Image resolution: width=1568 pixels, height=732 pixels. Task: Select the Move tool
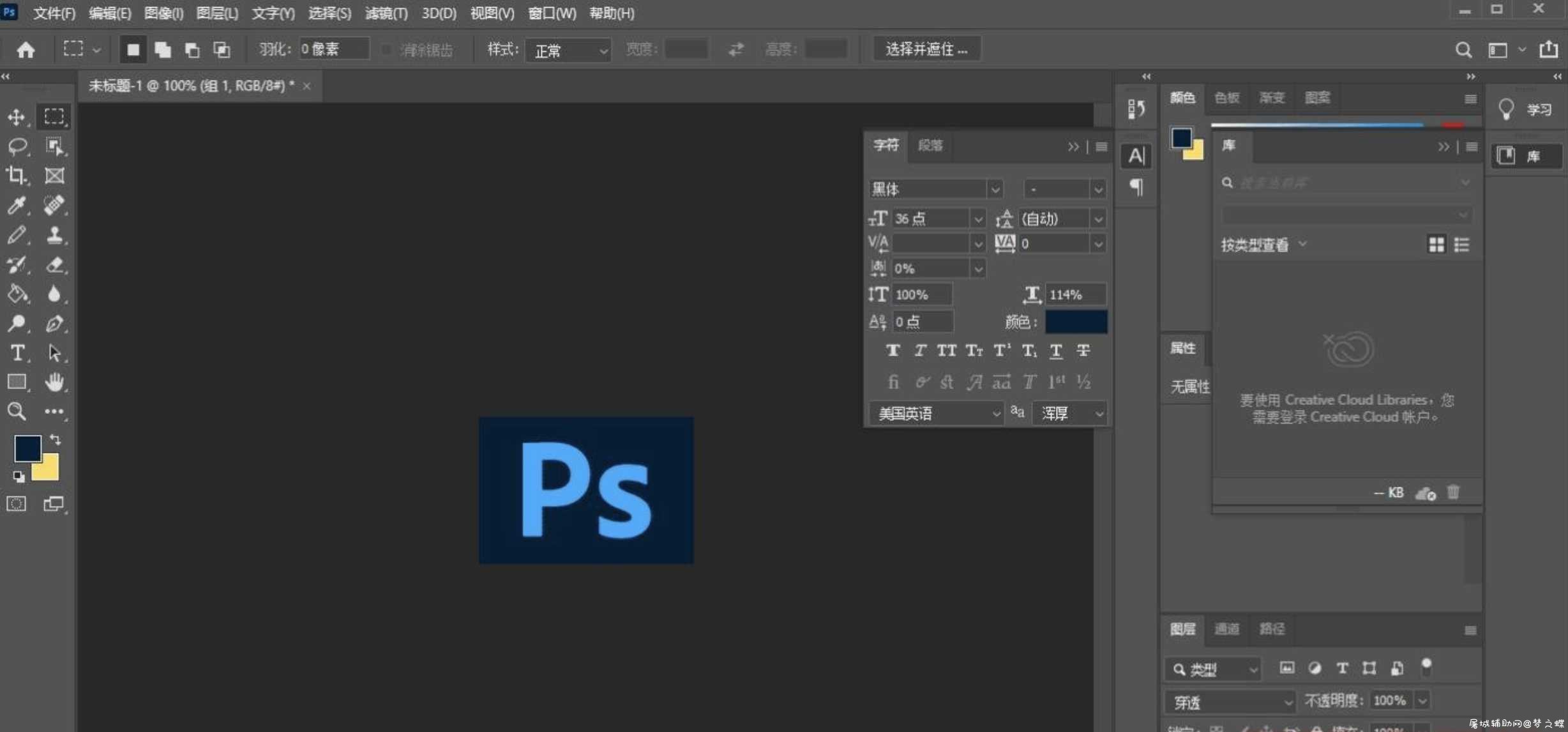(x=17, y=117)
